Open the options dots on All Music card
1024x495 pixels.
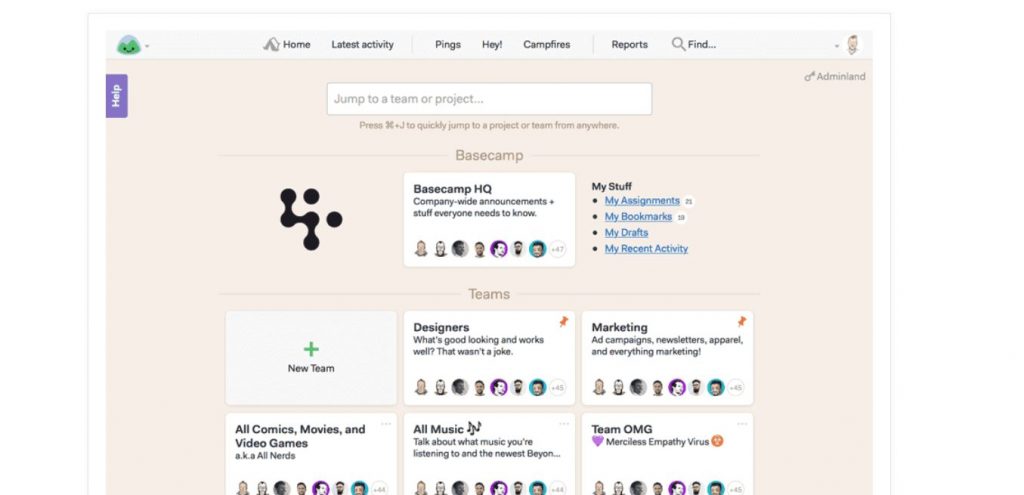[564, 424]
